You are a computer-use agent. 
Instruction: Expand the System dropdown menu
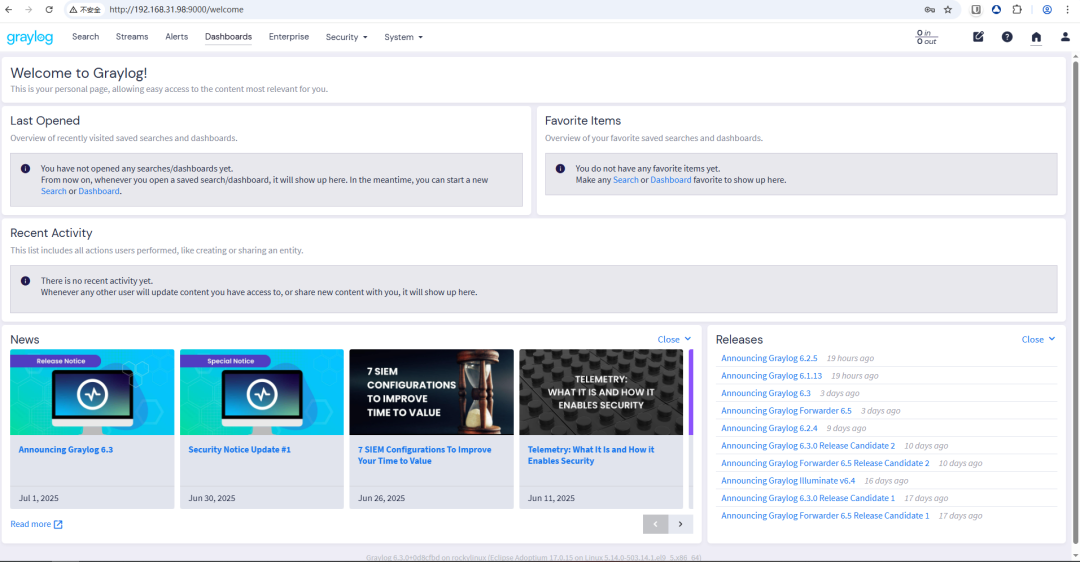404,37
